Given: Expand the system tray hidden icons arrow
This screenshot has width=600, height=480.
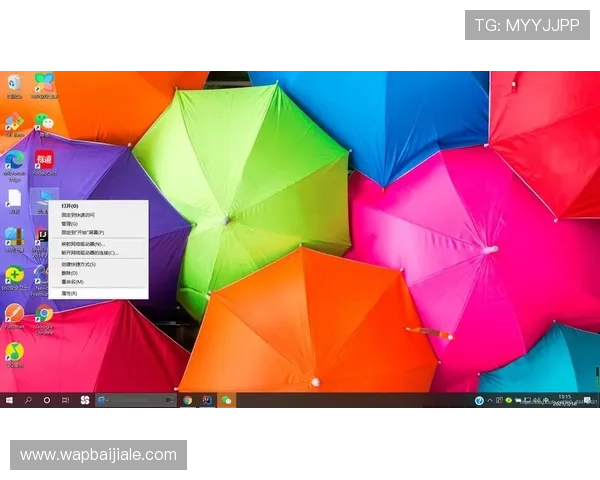Looking at the screenshot, I should click(x=489, y=400).
